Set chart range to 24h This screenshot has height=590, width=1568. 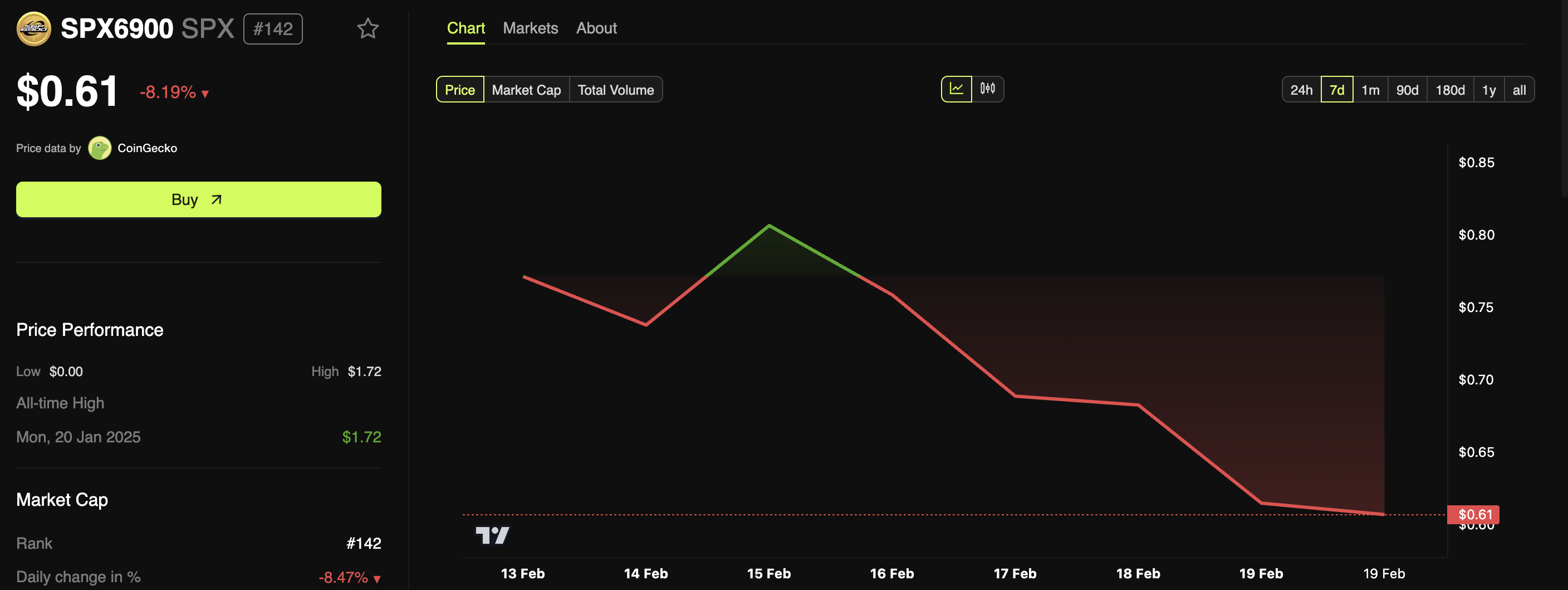click(1301, 90)
